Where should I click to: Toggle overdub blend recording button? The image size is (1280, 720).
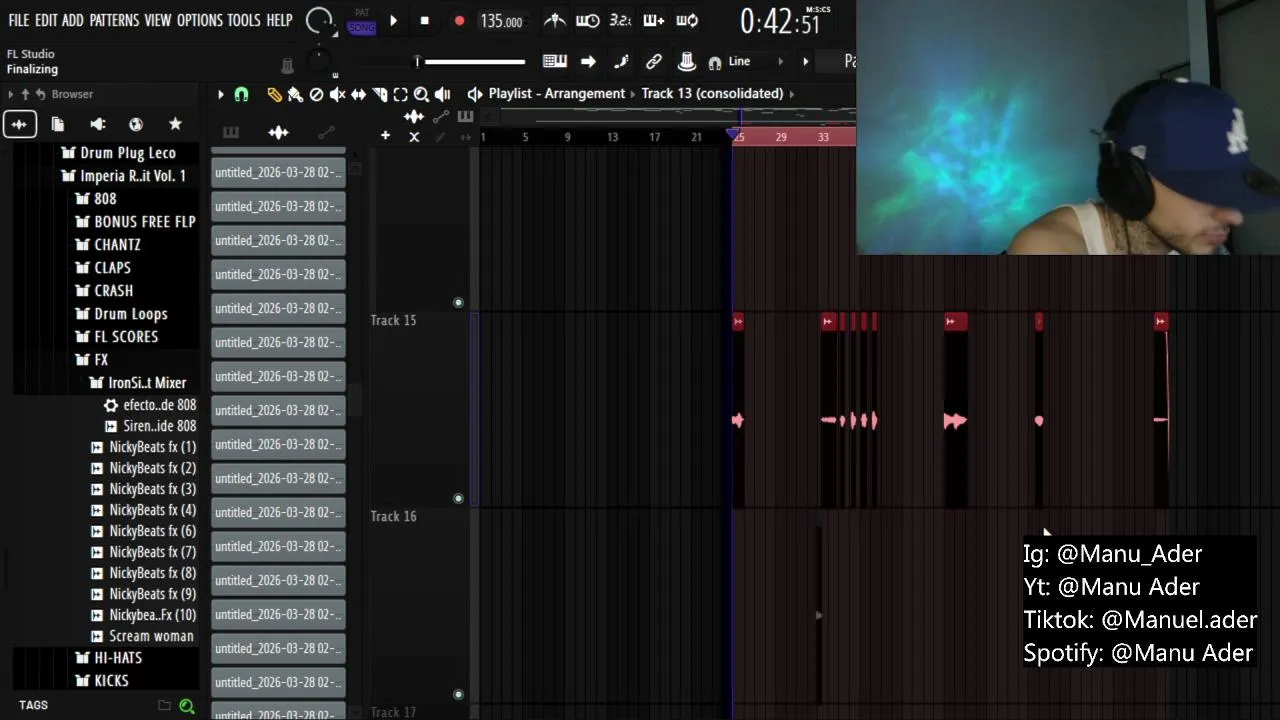click(x=653, y=20)
